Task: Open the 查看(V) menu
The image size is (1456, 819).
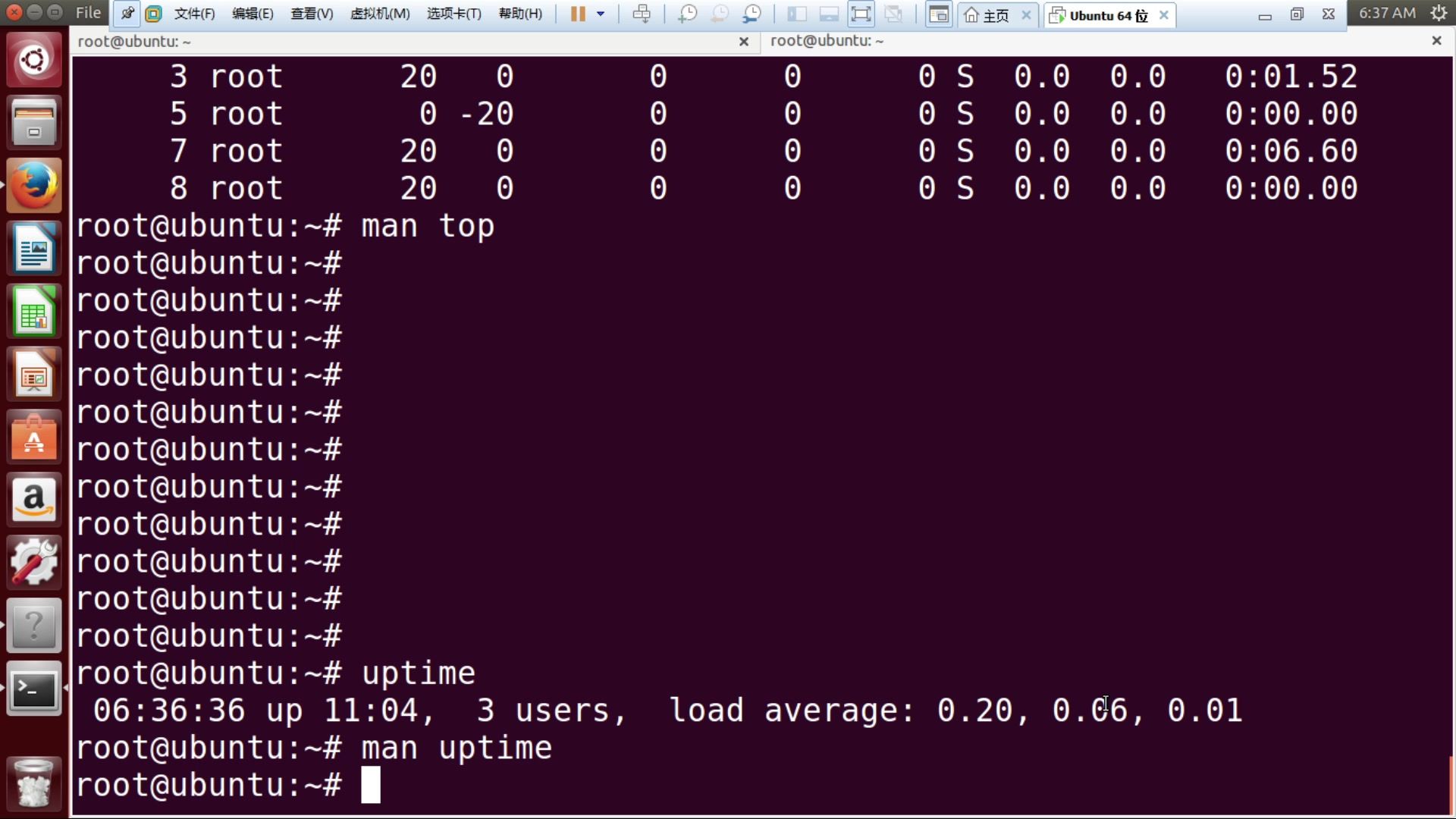Action: 312,14
